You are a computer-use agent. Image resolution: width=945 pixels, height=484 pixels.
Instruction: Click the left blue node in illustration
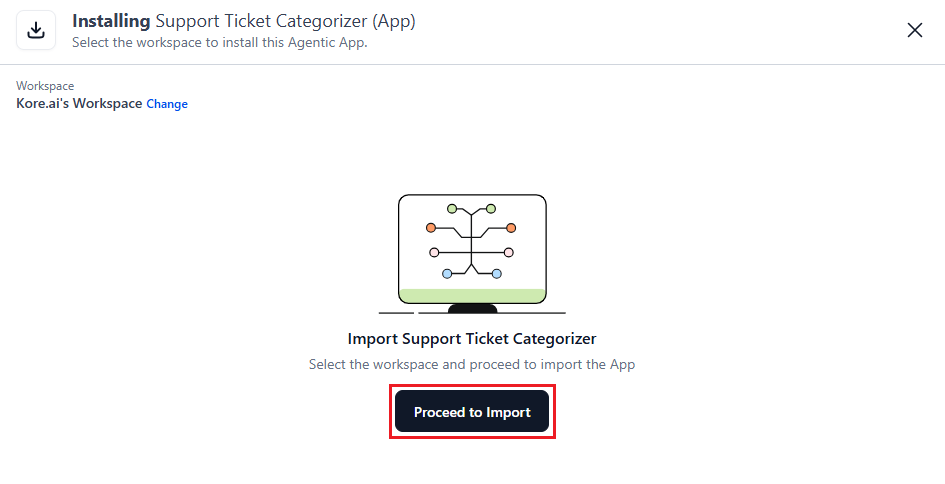[x=447, y=273]
